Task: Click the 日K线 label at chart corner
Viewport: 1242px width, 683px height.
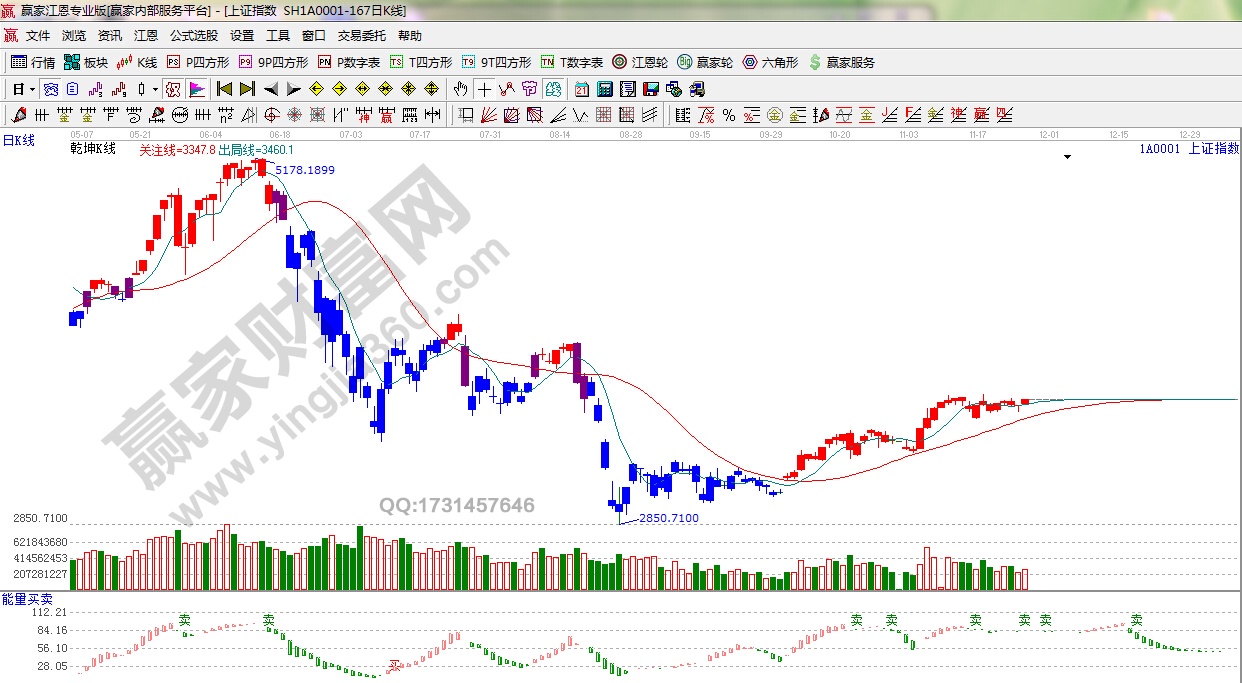Action: [18, 141]
